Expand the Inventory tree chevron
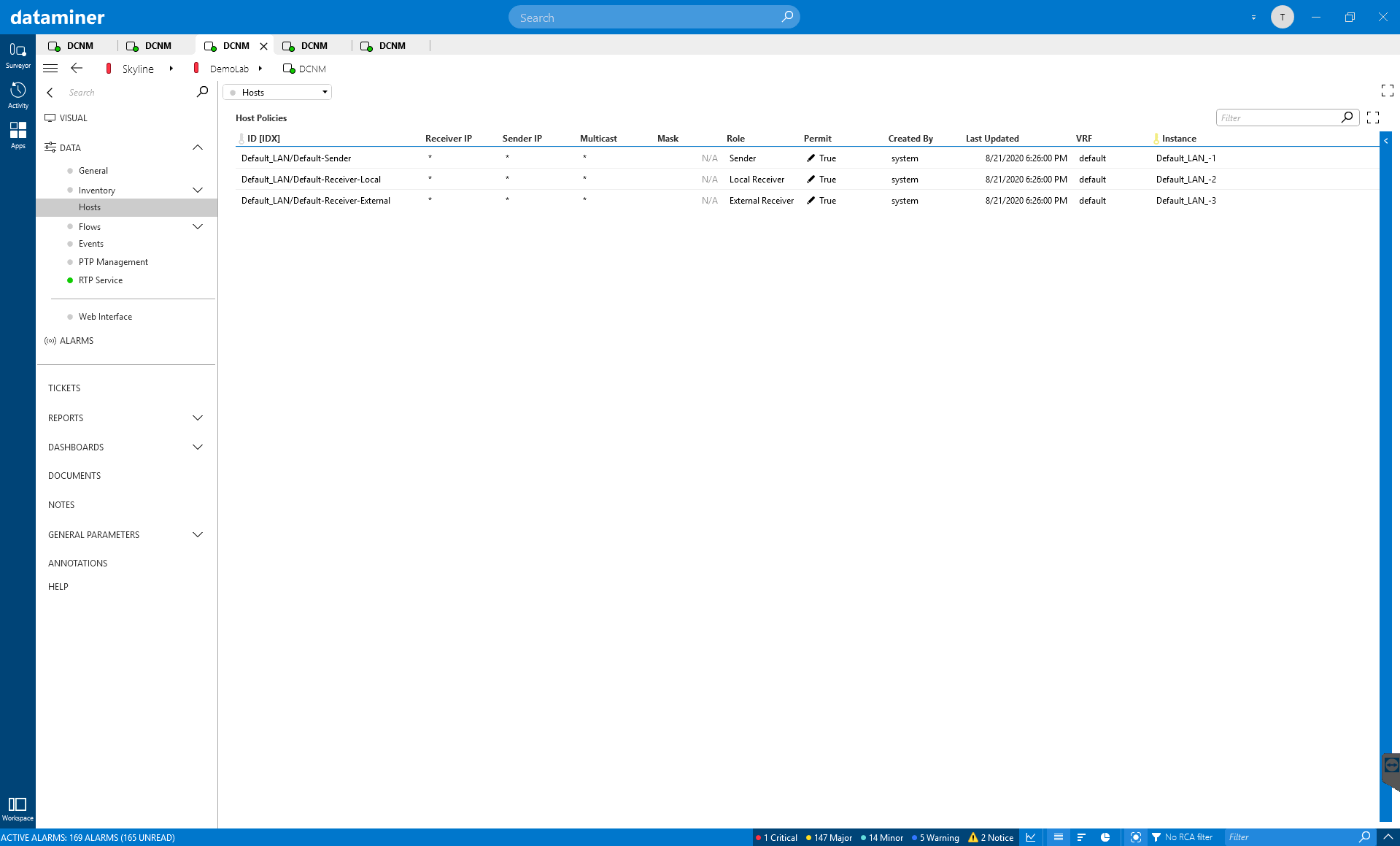The height and width of the screenshot is (846, 1400). tap(198, 190)
